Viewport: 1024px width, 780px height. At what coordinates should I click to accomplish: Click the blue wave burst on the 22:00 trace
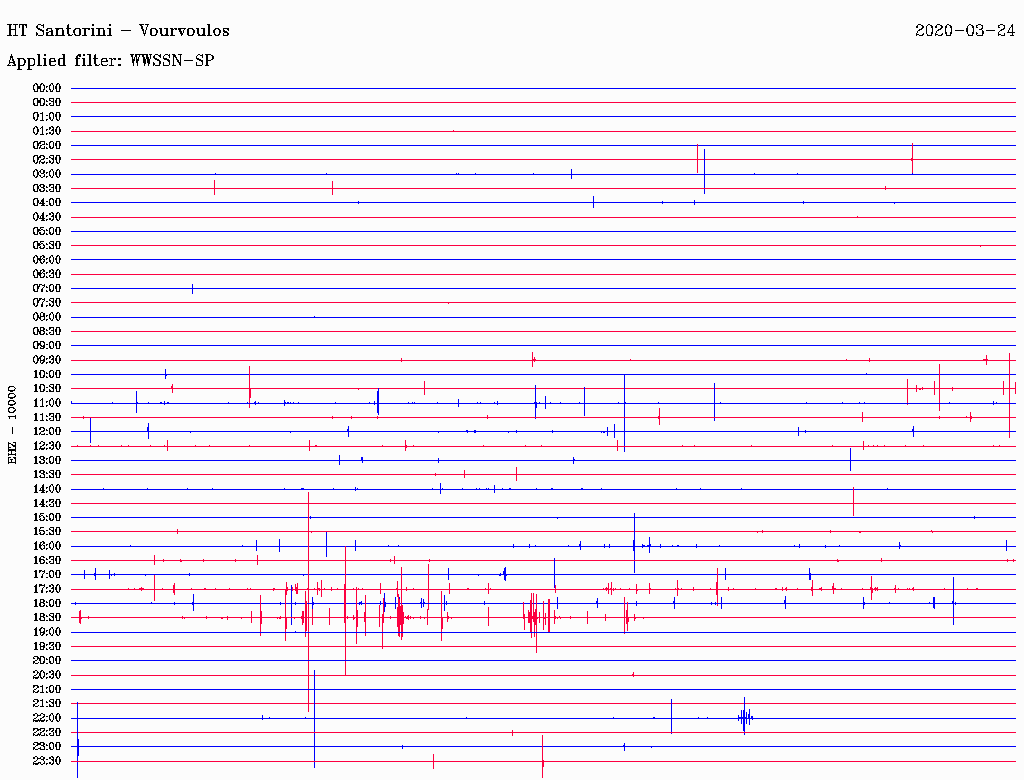[x=744, y=717]
